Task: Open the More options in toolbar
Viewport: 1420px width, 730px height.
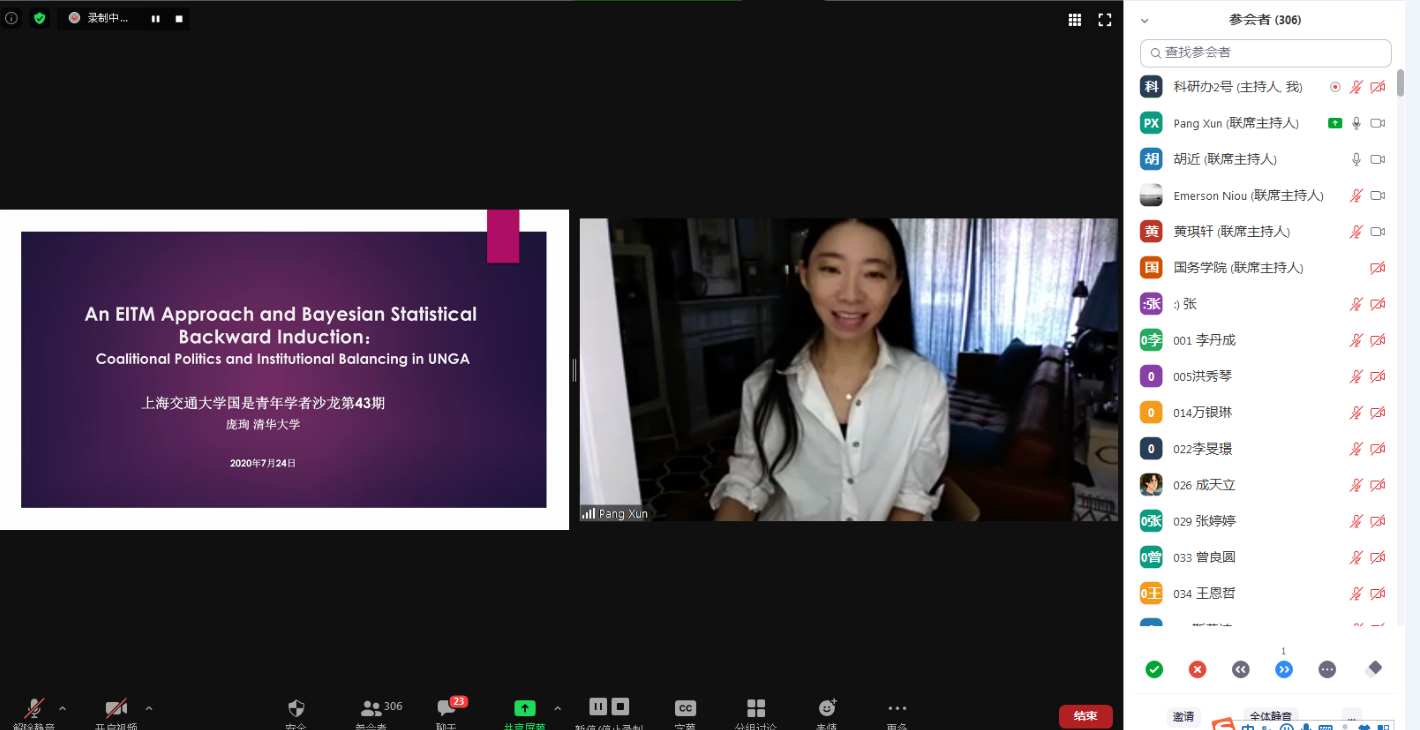Action: tap(897, 710)
